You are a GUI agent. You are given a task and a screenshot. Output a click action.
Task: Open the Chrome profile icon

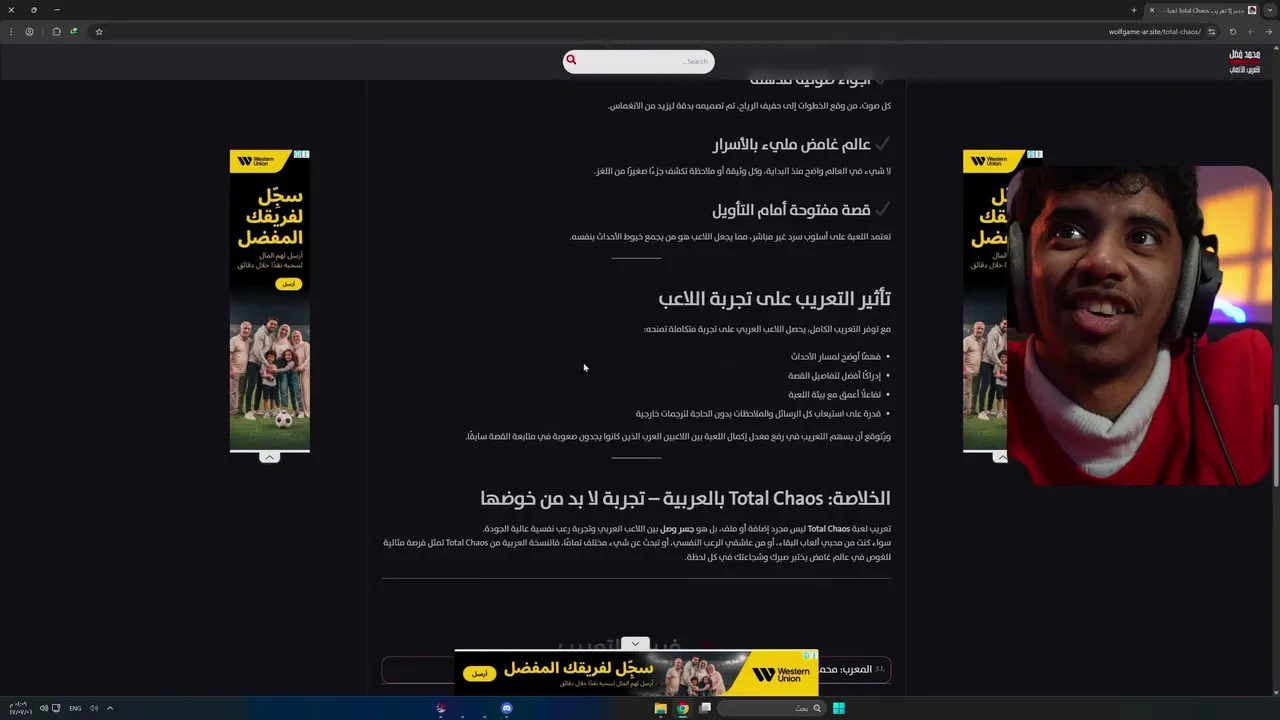(x=29, y=31)
